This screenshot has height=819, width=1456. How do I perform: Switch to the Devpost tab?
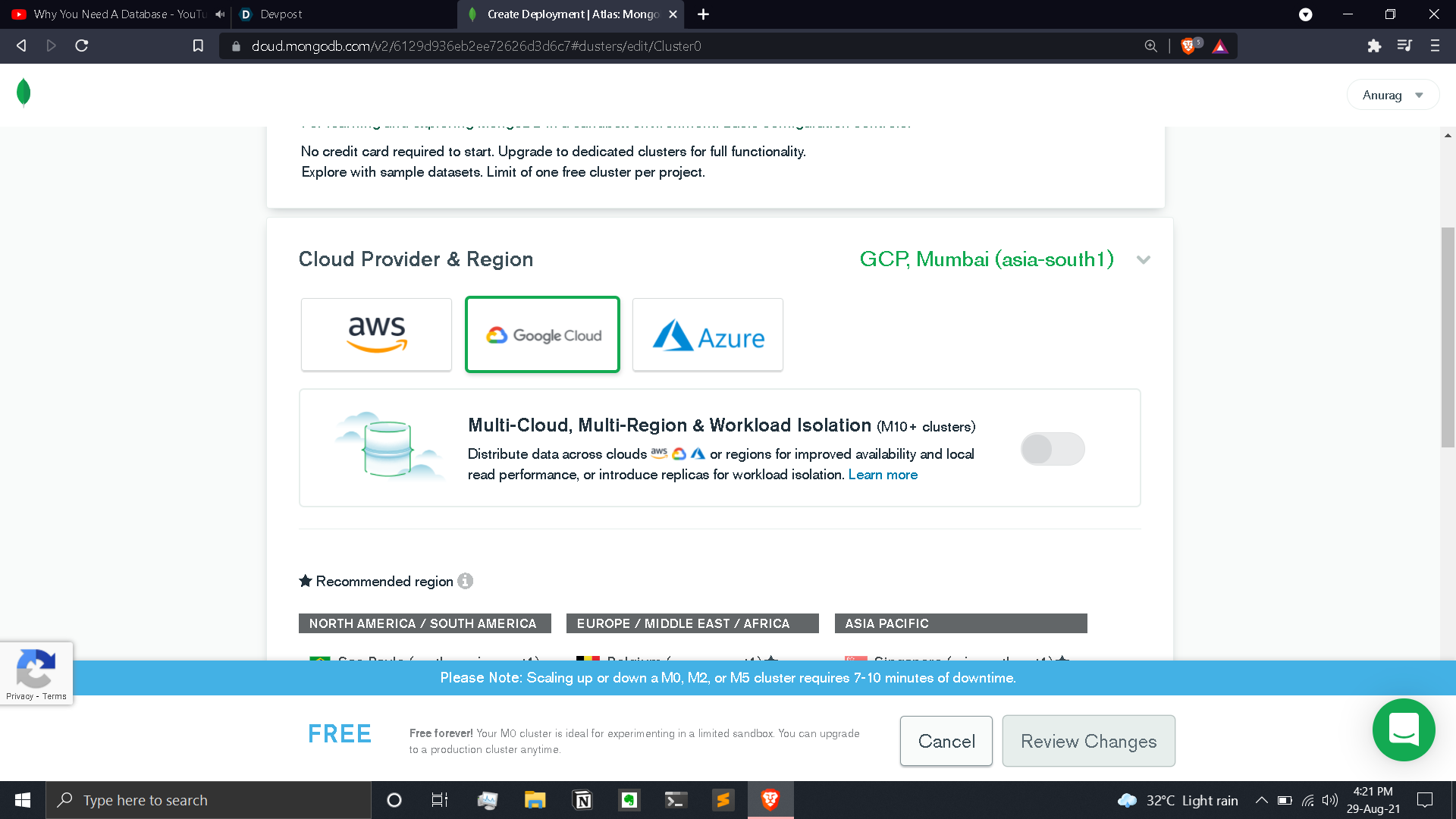point(281,14)
